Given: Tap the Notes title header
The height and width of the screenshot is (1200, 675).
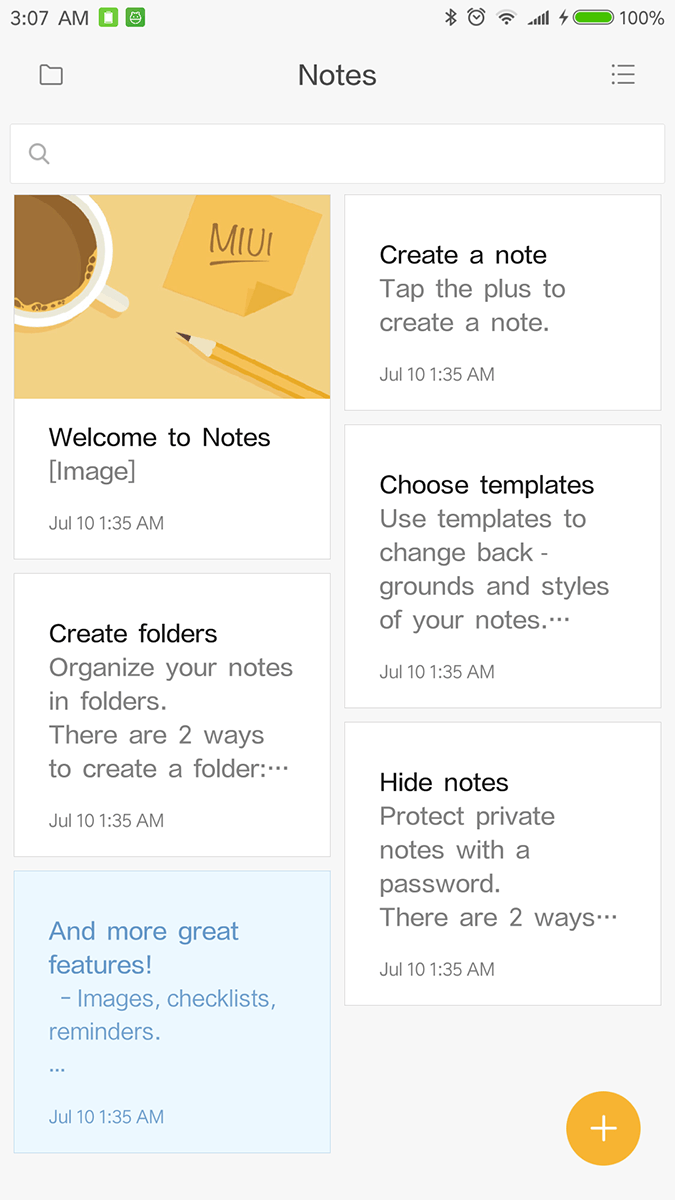Looking at the screenshot, I should tap(337, 75).
